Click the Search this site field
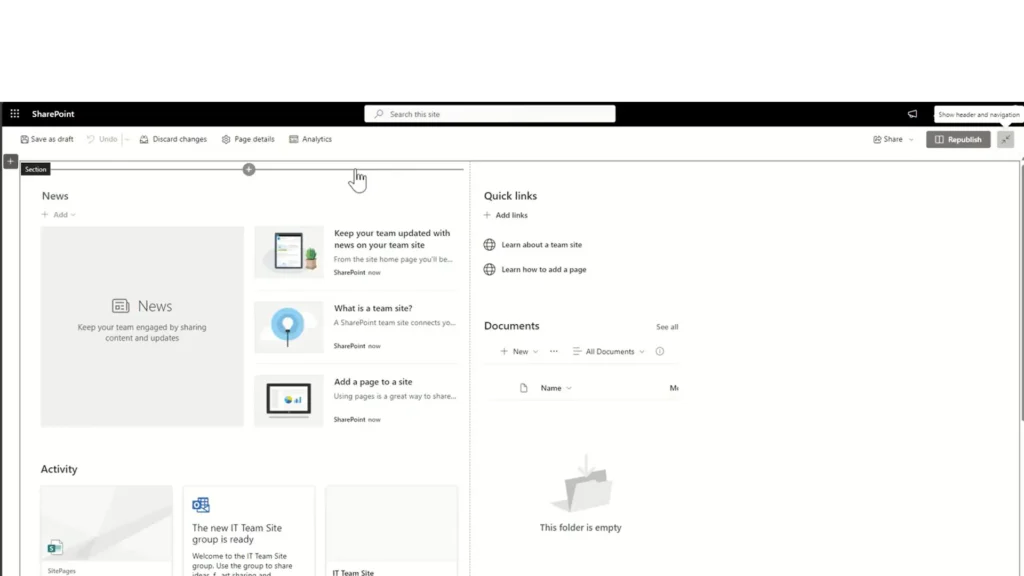Viewport: 1024px width, 576px height. coord(489,113)
